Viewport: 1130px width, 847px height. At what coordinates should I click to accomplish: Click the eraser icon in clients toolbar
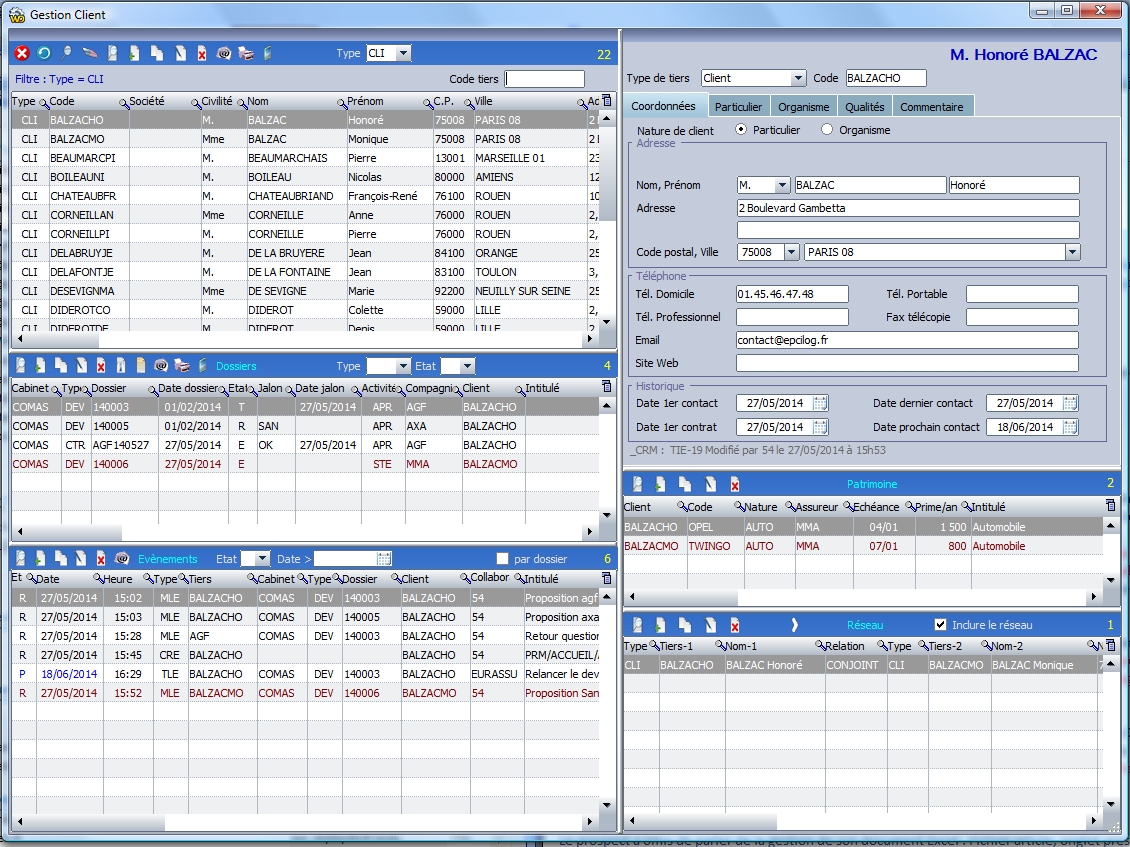click(x=89, y=53)
